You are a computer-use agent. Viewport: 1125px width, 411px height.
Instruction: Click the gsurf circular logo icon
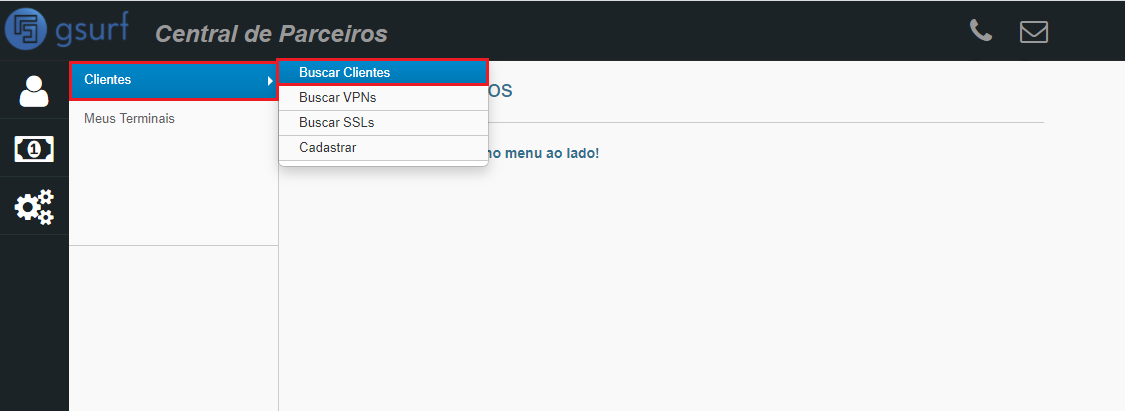(x=27, y=30)
